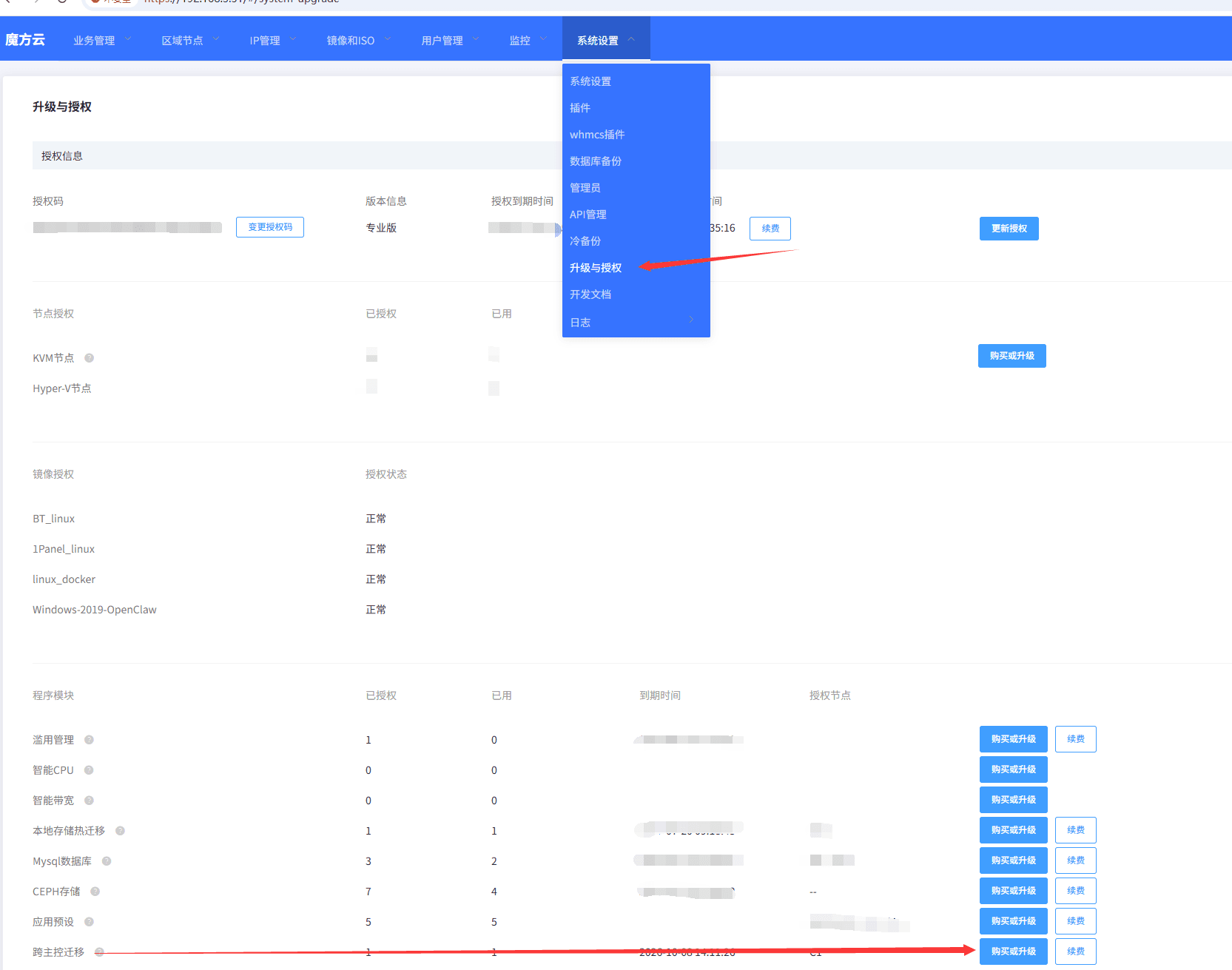Expand the 日志 submenu

click(x=636, y=322)
